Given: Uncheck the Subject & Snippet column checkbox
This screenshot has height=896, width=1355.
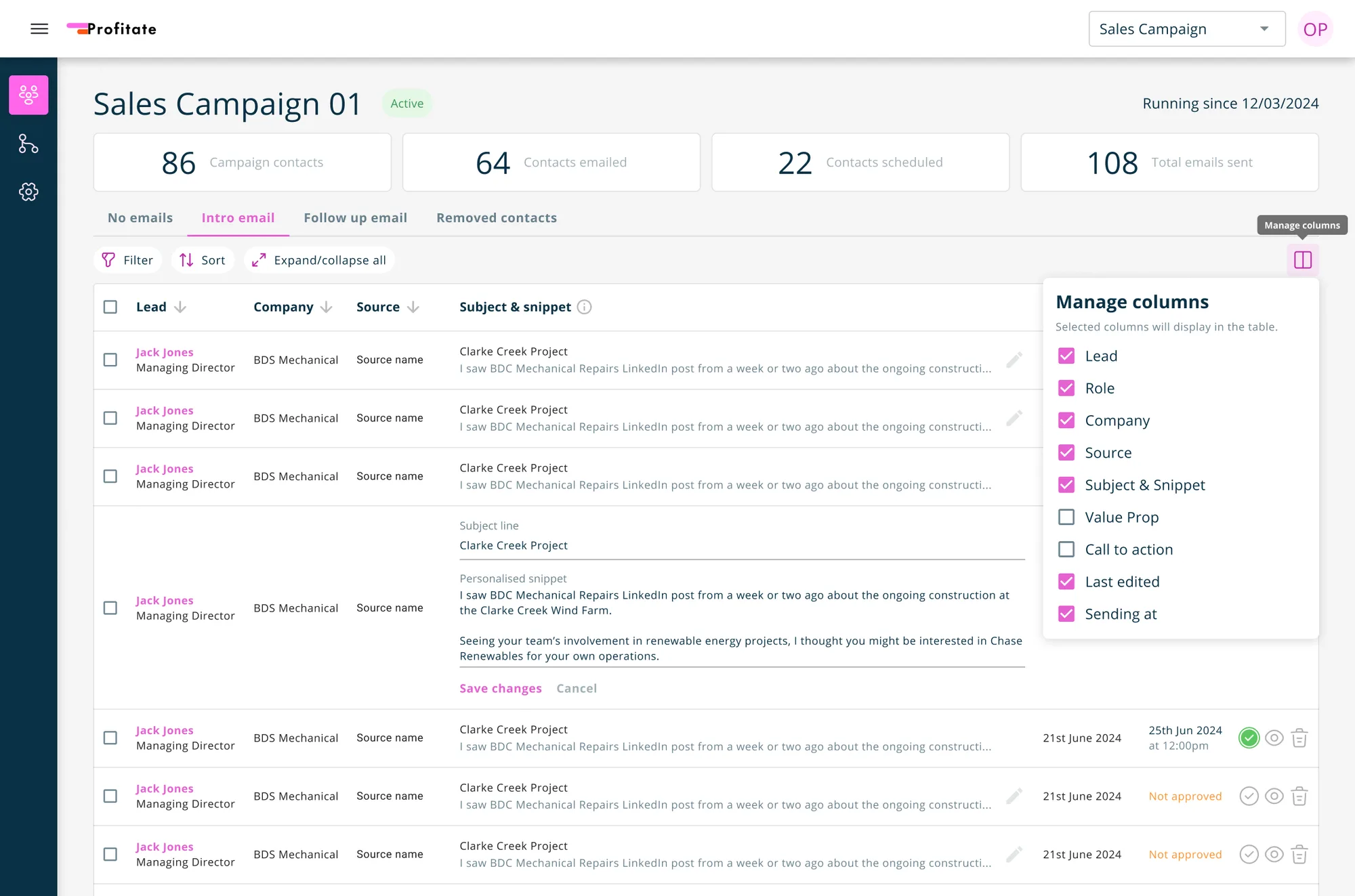Looking at the screenshot, I should 1066,485.
